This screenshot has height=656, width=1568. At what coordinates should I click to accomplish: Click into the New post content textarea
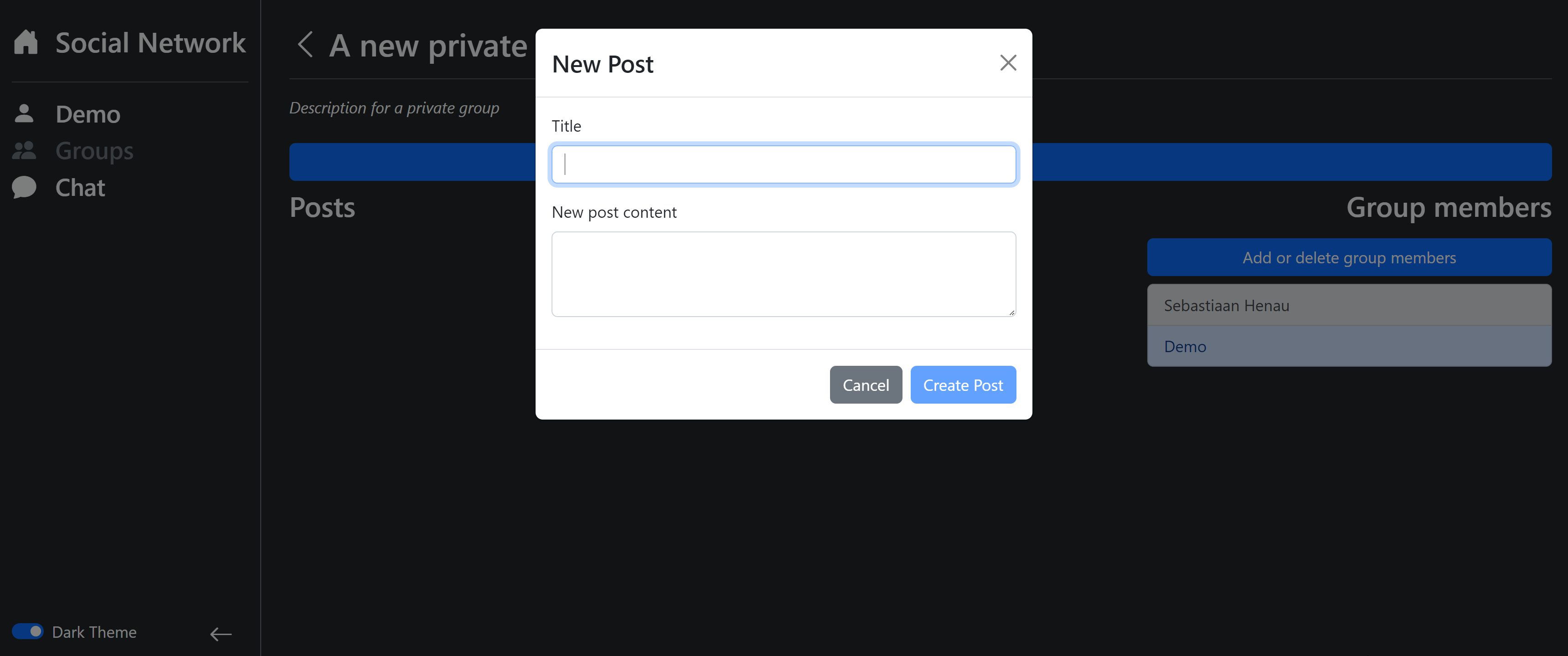(784, 274)
